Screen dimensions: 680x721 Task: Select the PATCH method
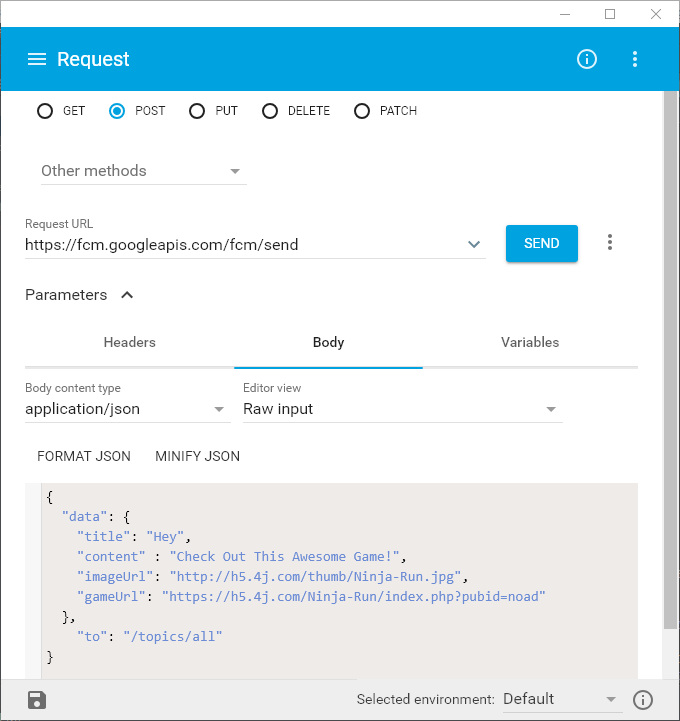[x=362, y=111]
